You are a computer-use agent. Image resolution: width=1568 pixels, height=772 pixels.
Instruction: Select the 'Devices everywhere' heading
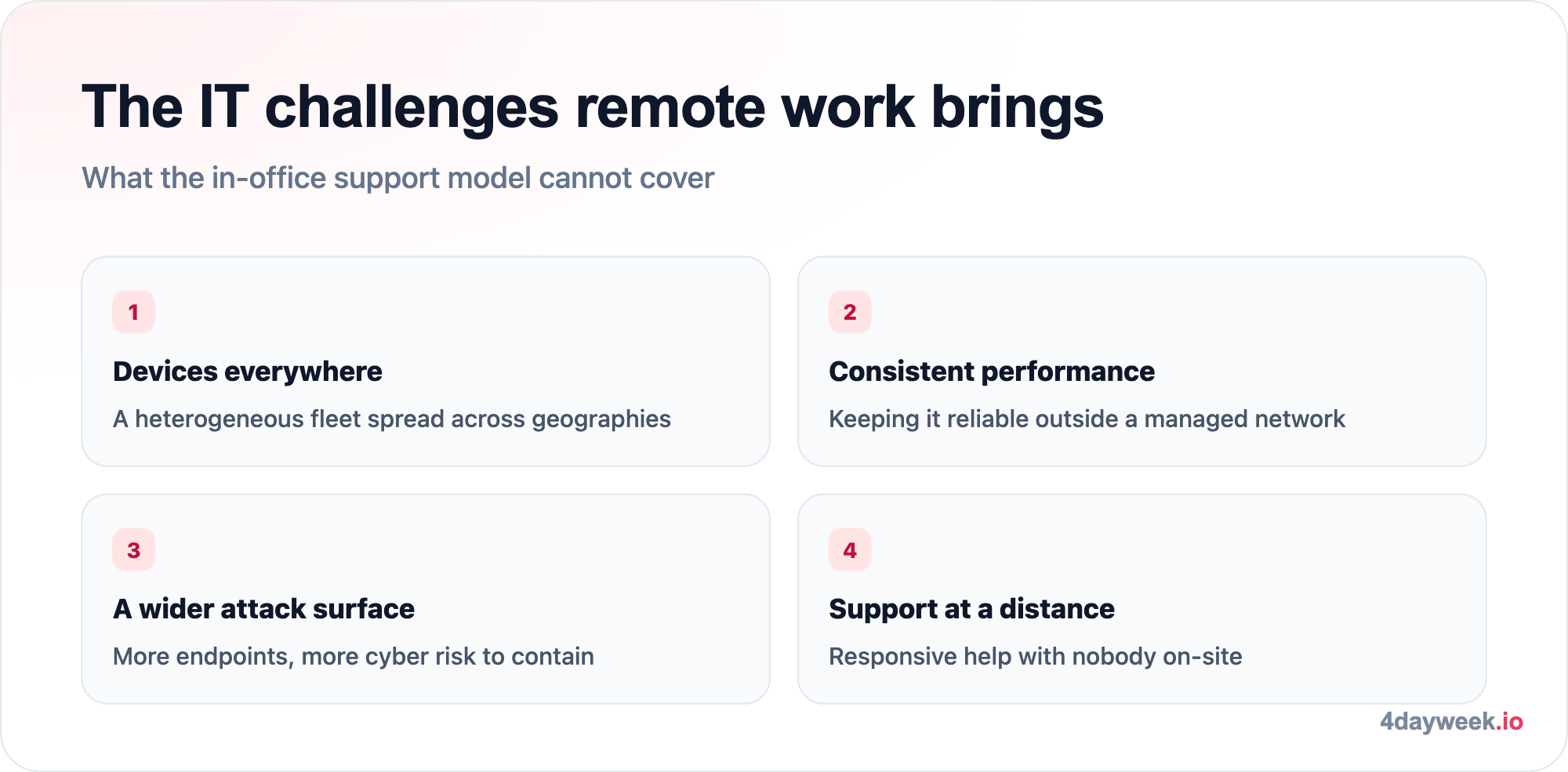tap(248, 372)
